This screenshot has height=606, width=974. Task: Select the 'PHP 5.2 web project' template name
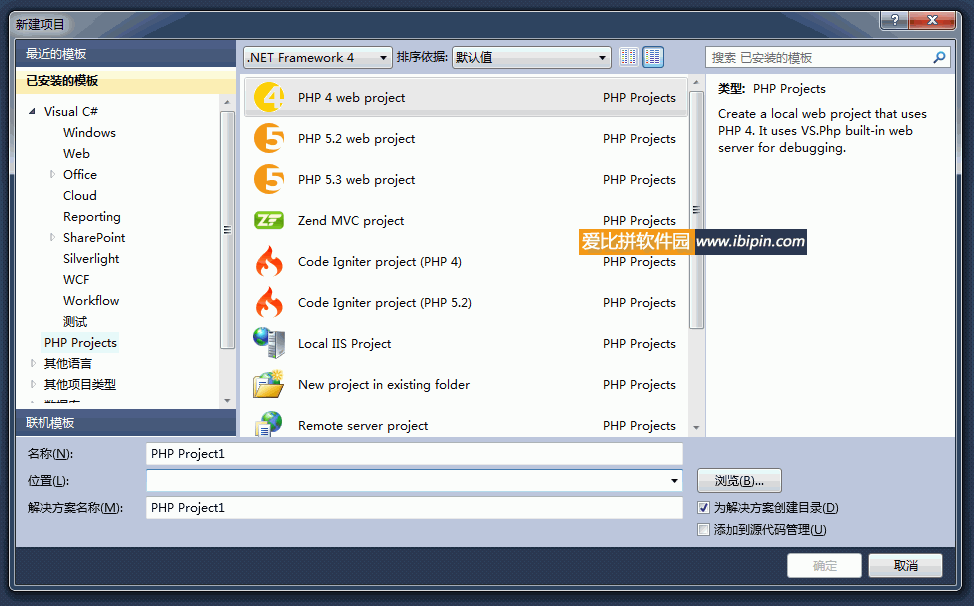357,138
